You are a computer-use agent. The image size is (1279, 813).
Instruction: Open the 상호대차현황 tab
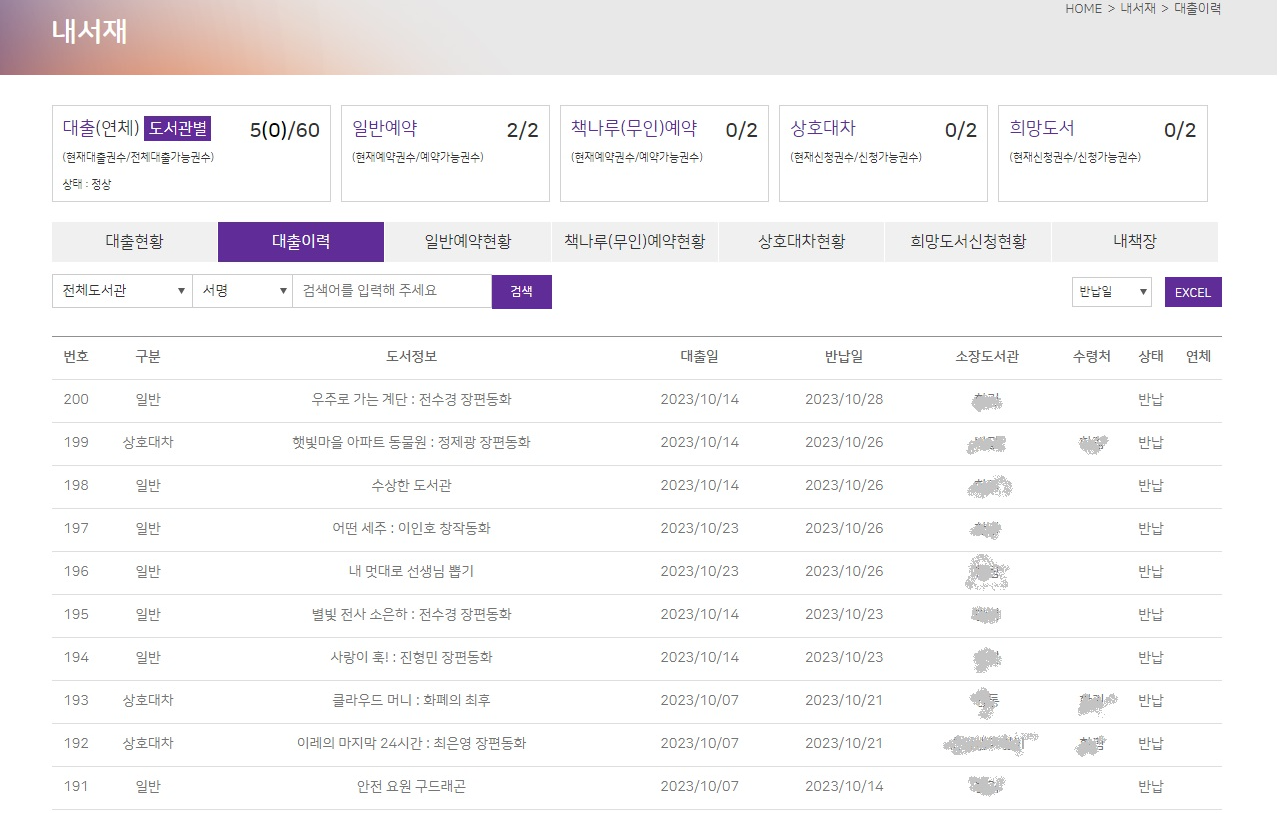(801, 241)
